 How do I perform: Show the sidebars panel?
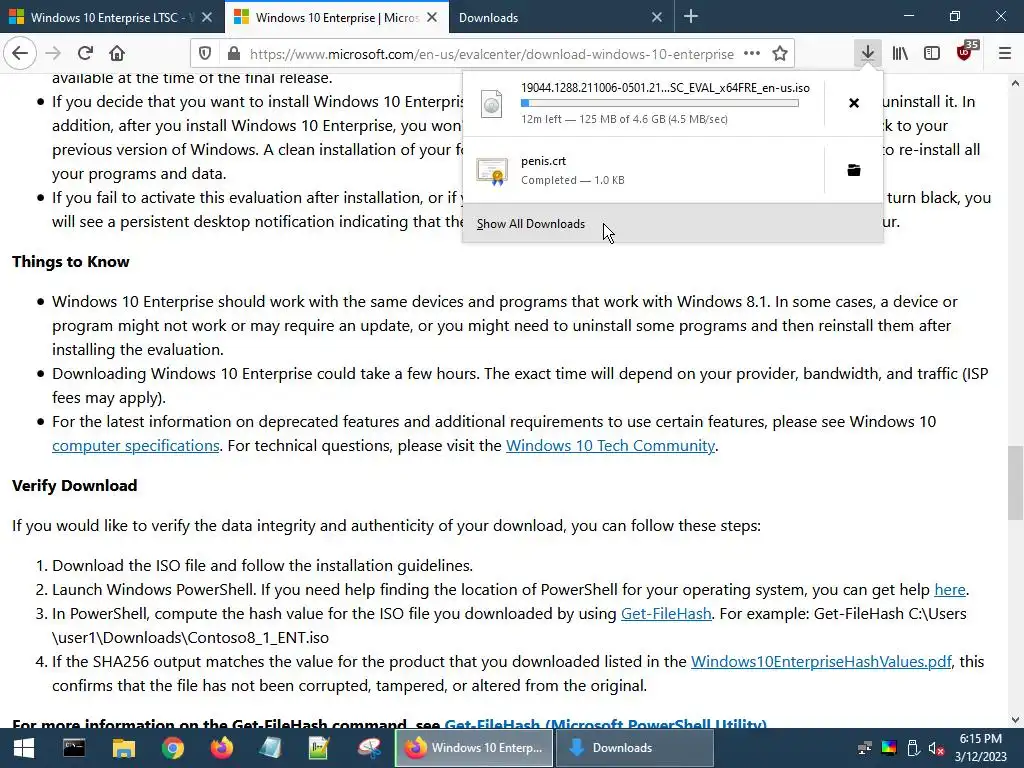(932, 54)
